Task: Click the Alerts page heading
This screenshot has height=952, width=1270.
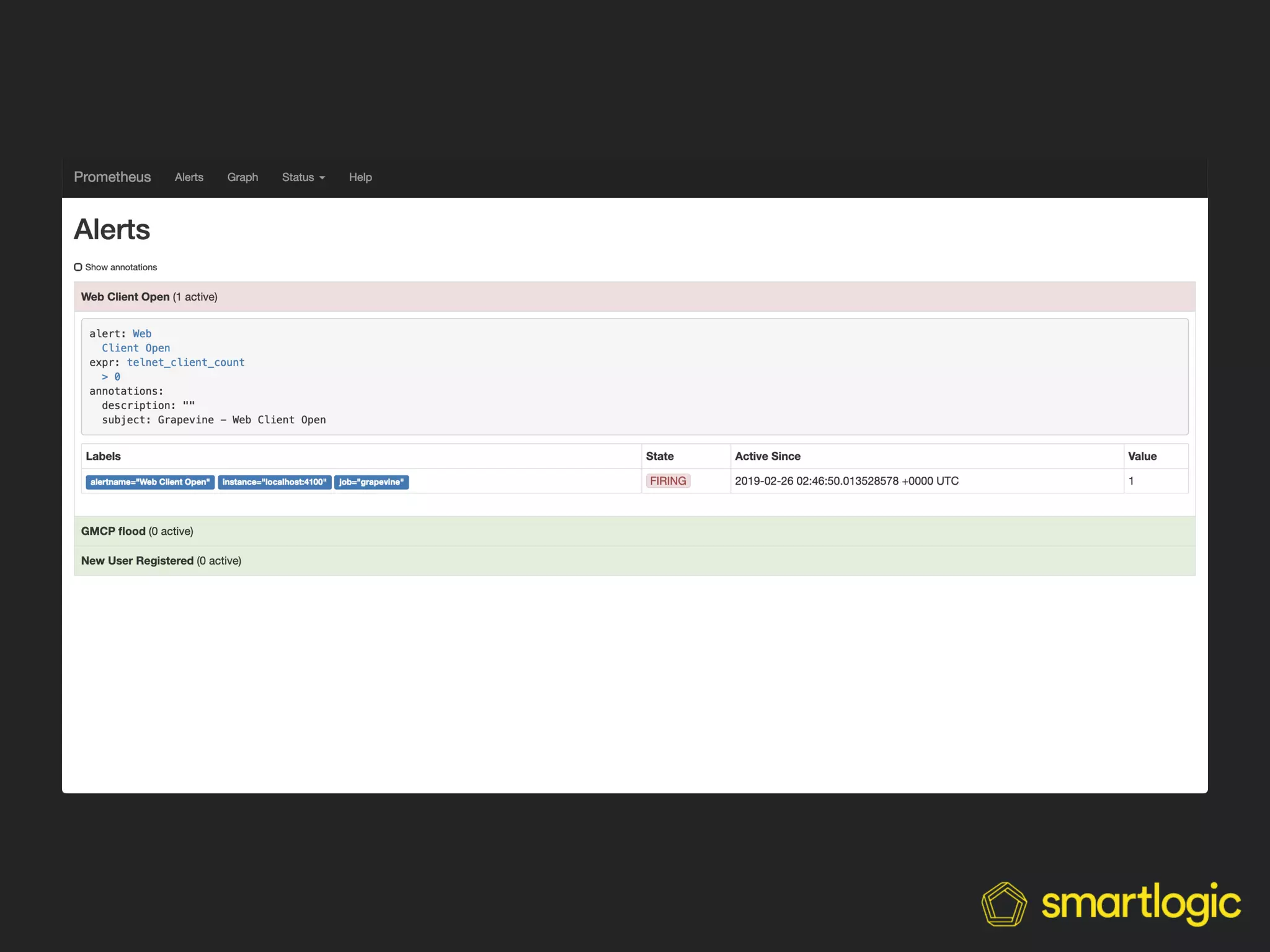Action: 112,229
